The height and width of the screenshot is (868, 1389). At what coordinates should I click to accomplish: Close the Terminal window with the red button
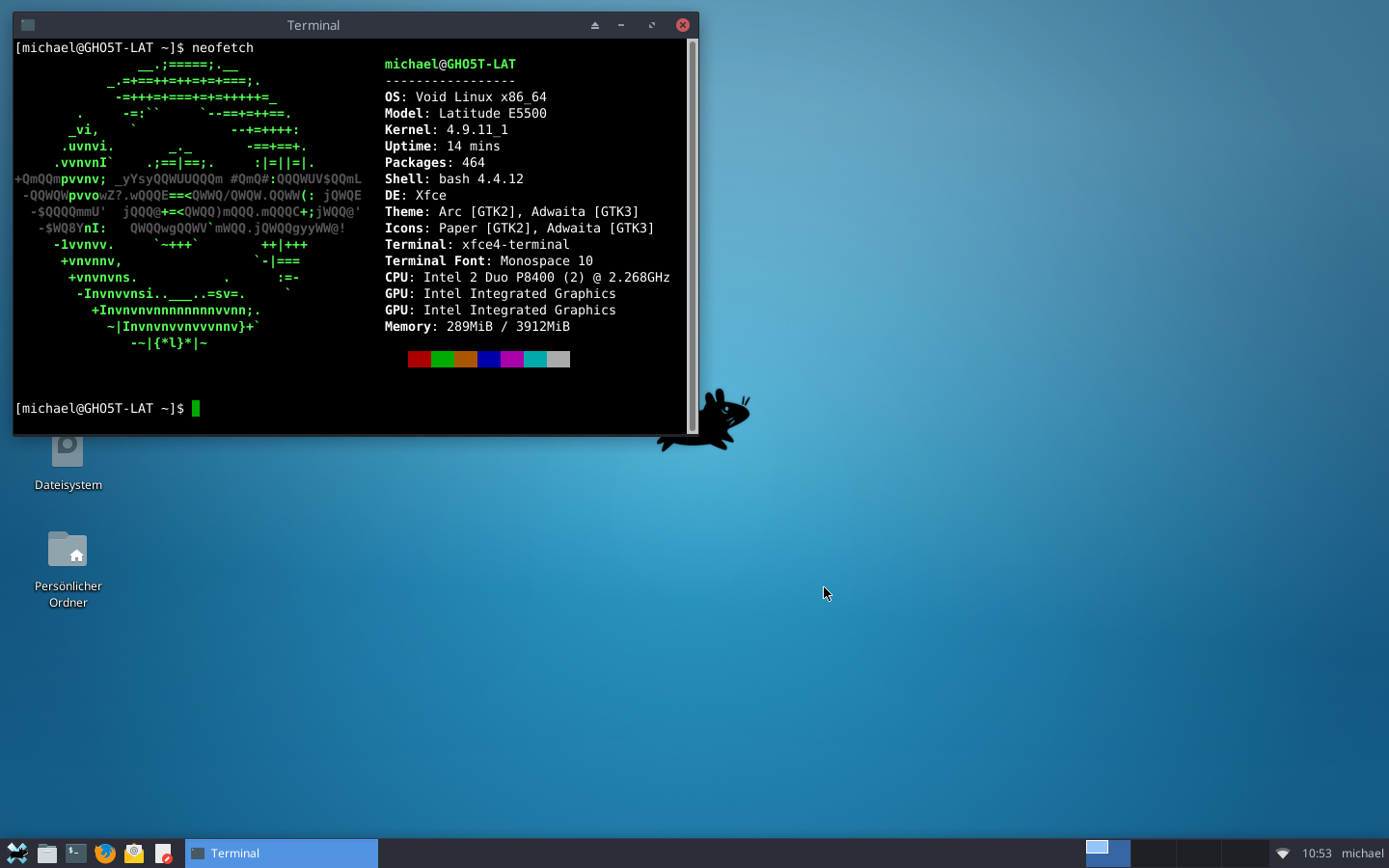(683, 25)
